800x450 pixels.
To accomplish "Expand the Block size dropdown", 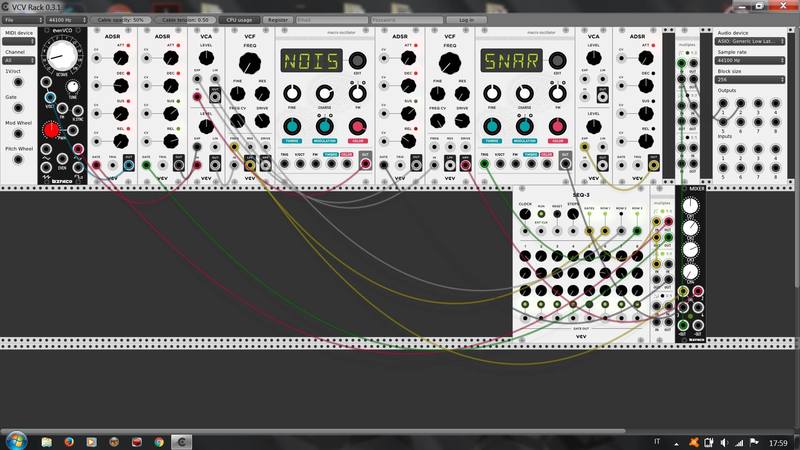I will (755, 79).
